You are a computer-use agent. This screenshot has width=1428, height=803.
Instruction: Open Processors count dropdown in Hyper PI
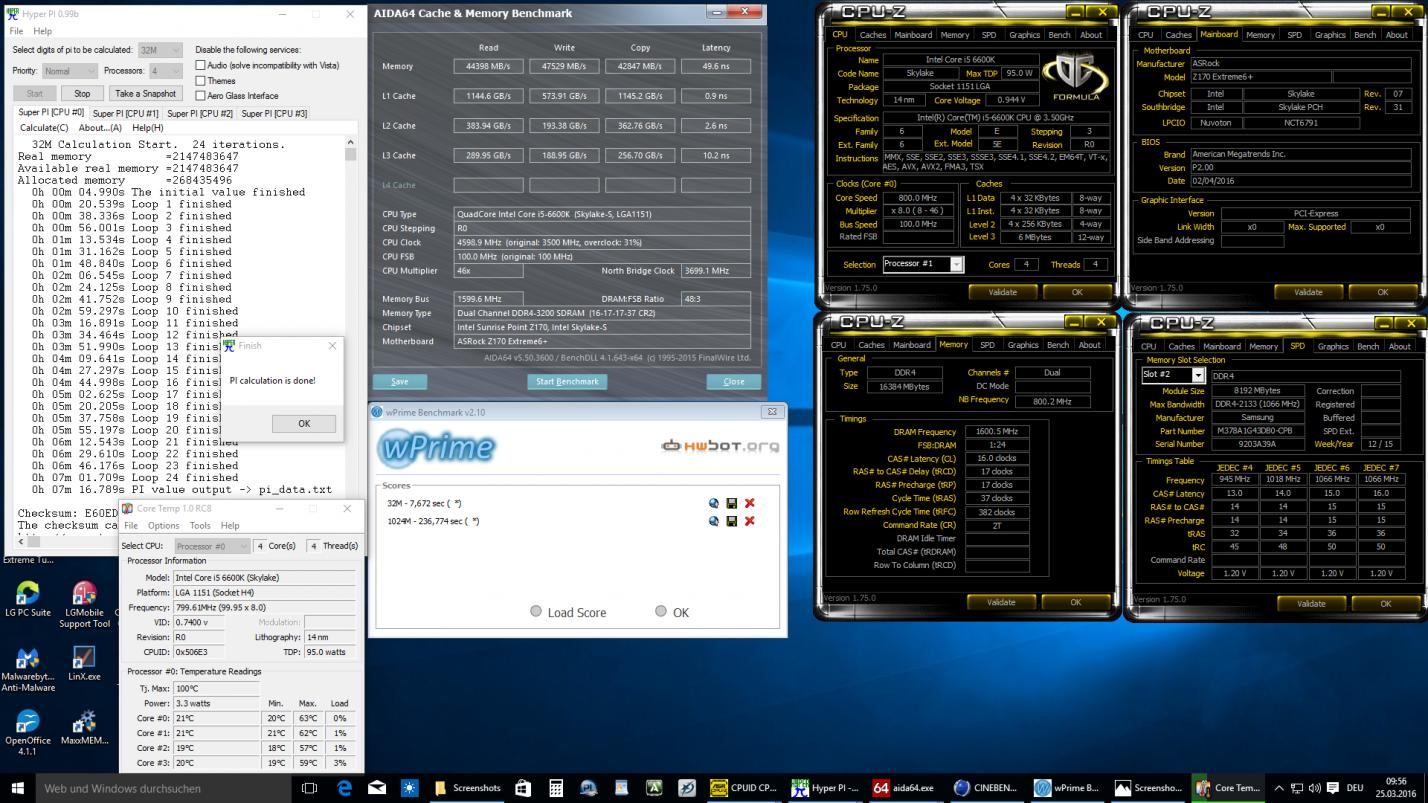(165, 71)
